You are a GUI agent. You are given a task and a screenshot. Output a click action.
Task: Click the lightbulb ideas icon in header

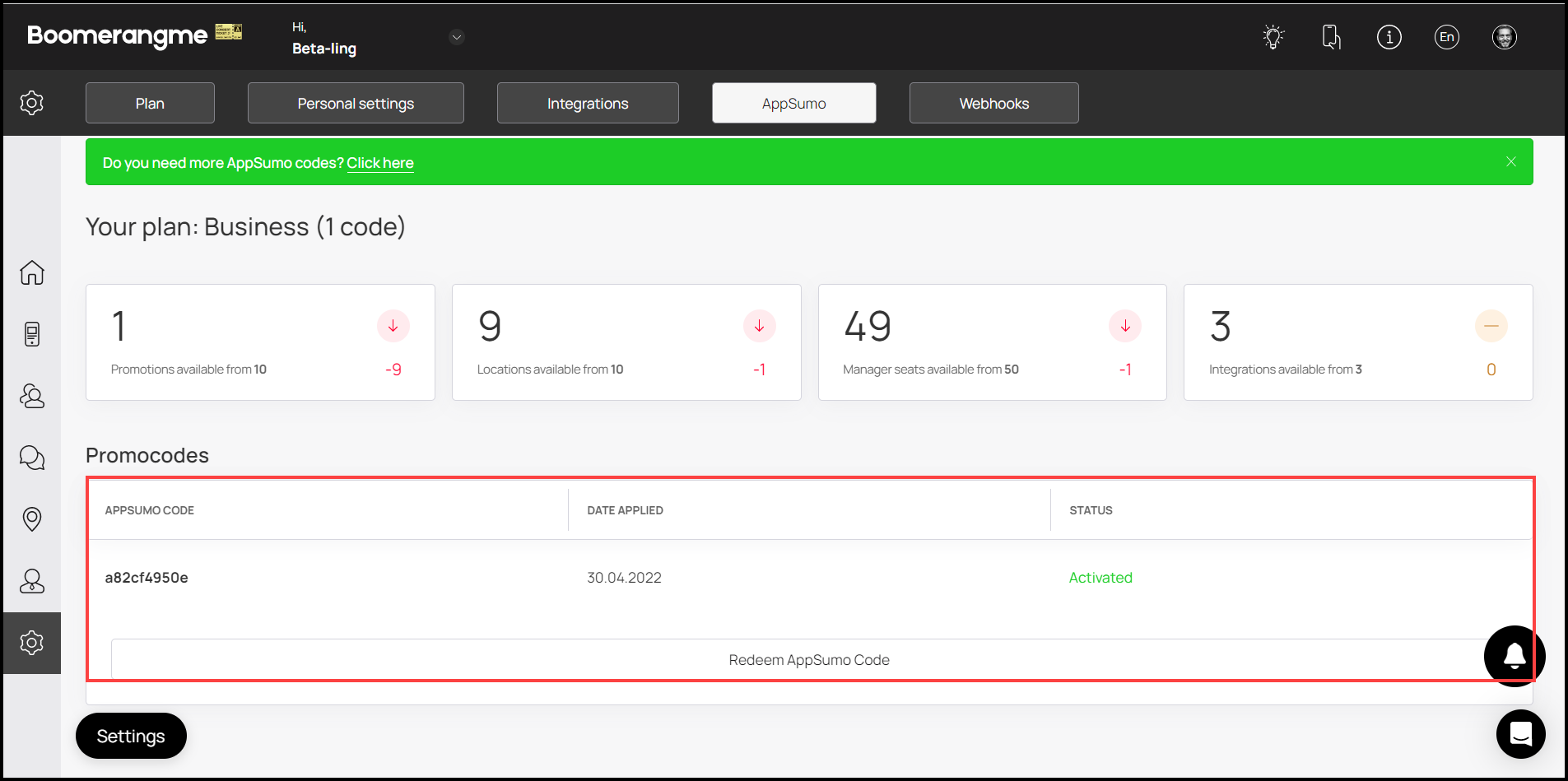(x=1273, y=37)
